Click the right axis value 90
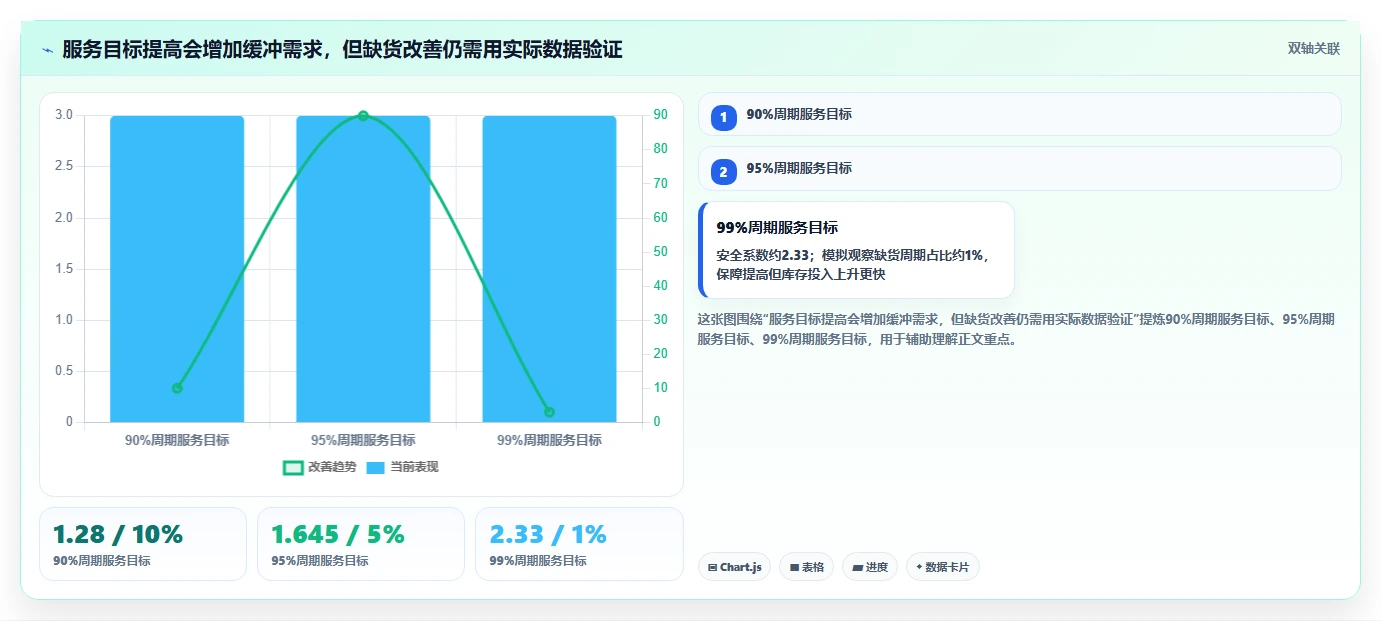This screenshot has height=621, width=1381. (661, 115)
